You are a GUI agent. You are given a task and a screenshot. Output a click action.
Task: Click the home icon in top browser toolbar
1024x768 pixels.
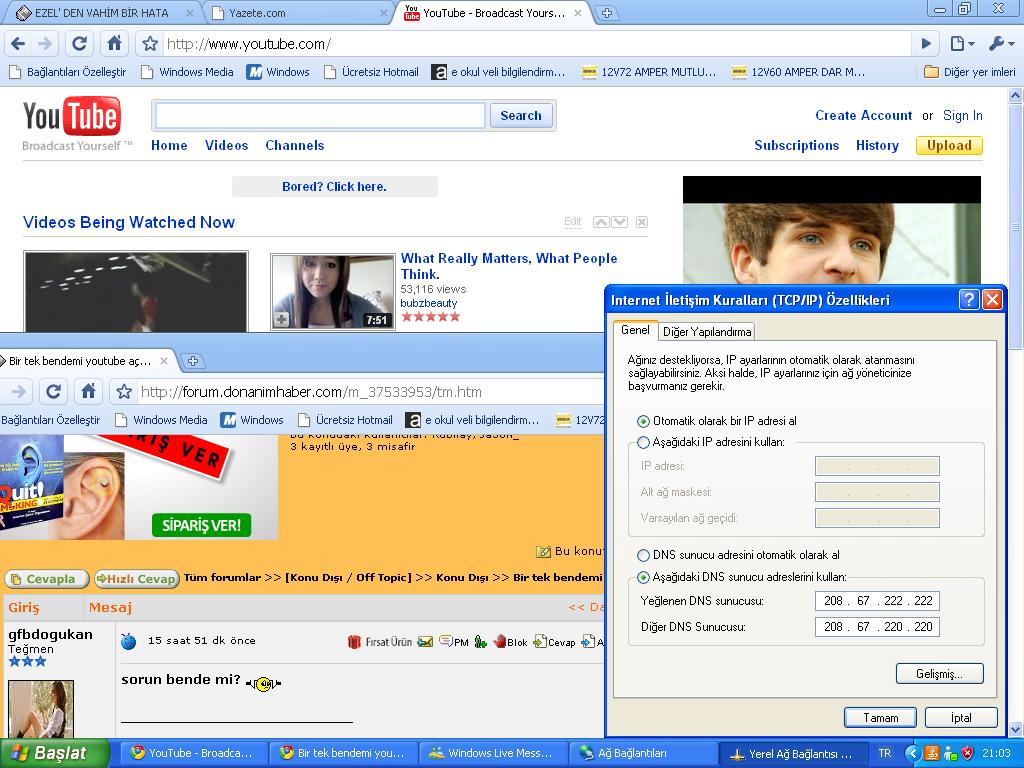point(114,44)
